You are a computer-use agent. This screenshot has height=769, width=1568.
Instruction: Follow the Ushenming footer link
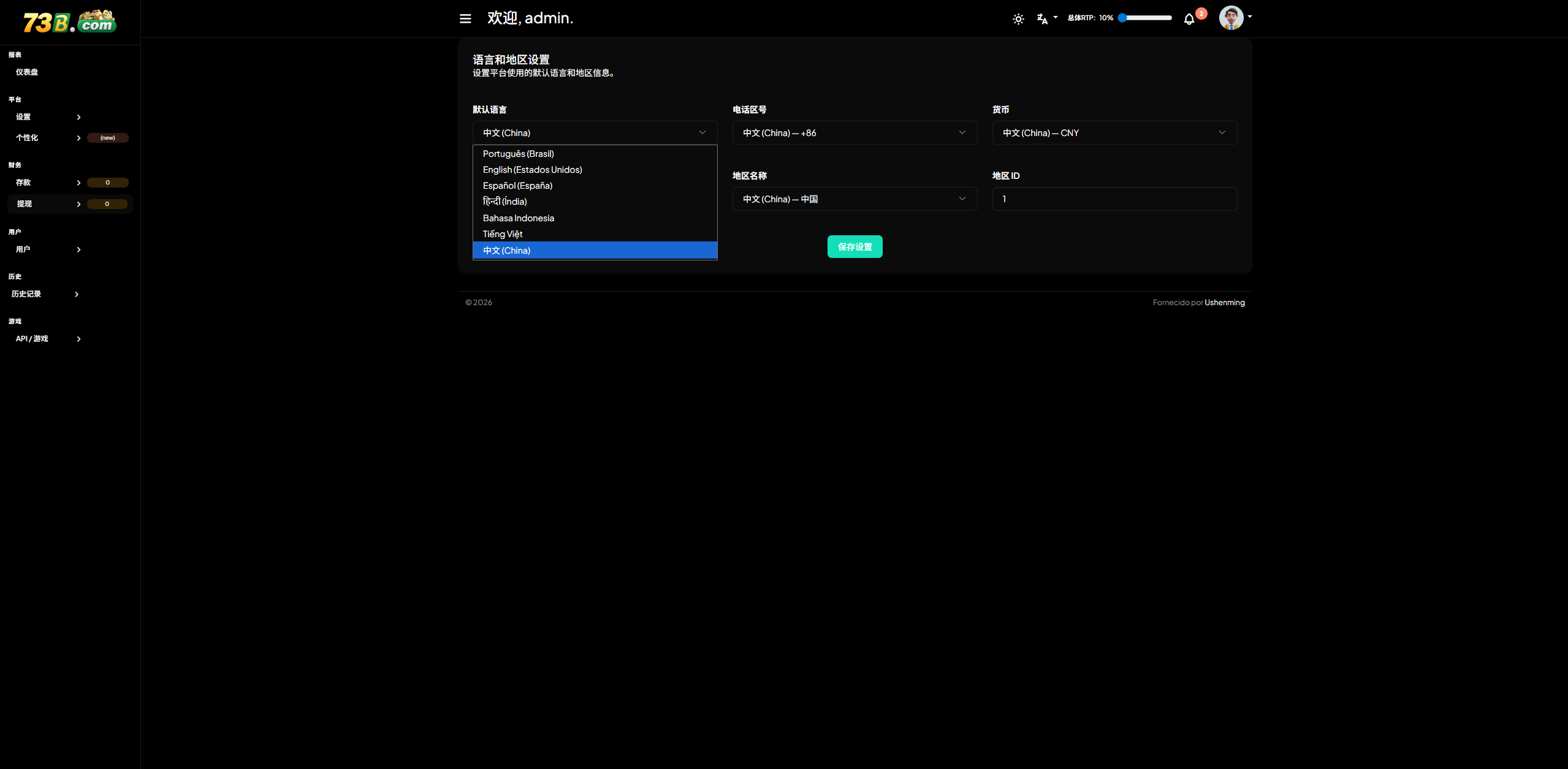pyautogui.click(x=1224, y=303)
